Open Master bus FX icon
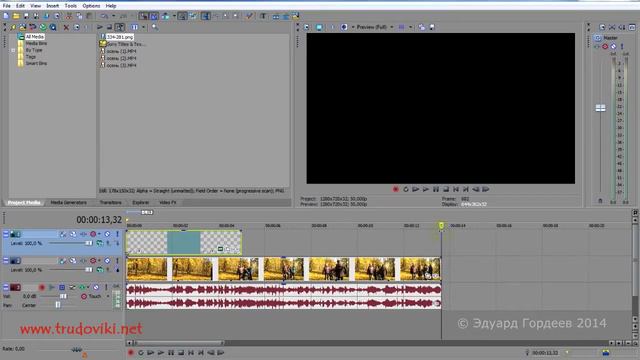The image size is (640, 360). click(597, 47)
